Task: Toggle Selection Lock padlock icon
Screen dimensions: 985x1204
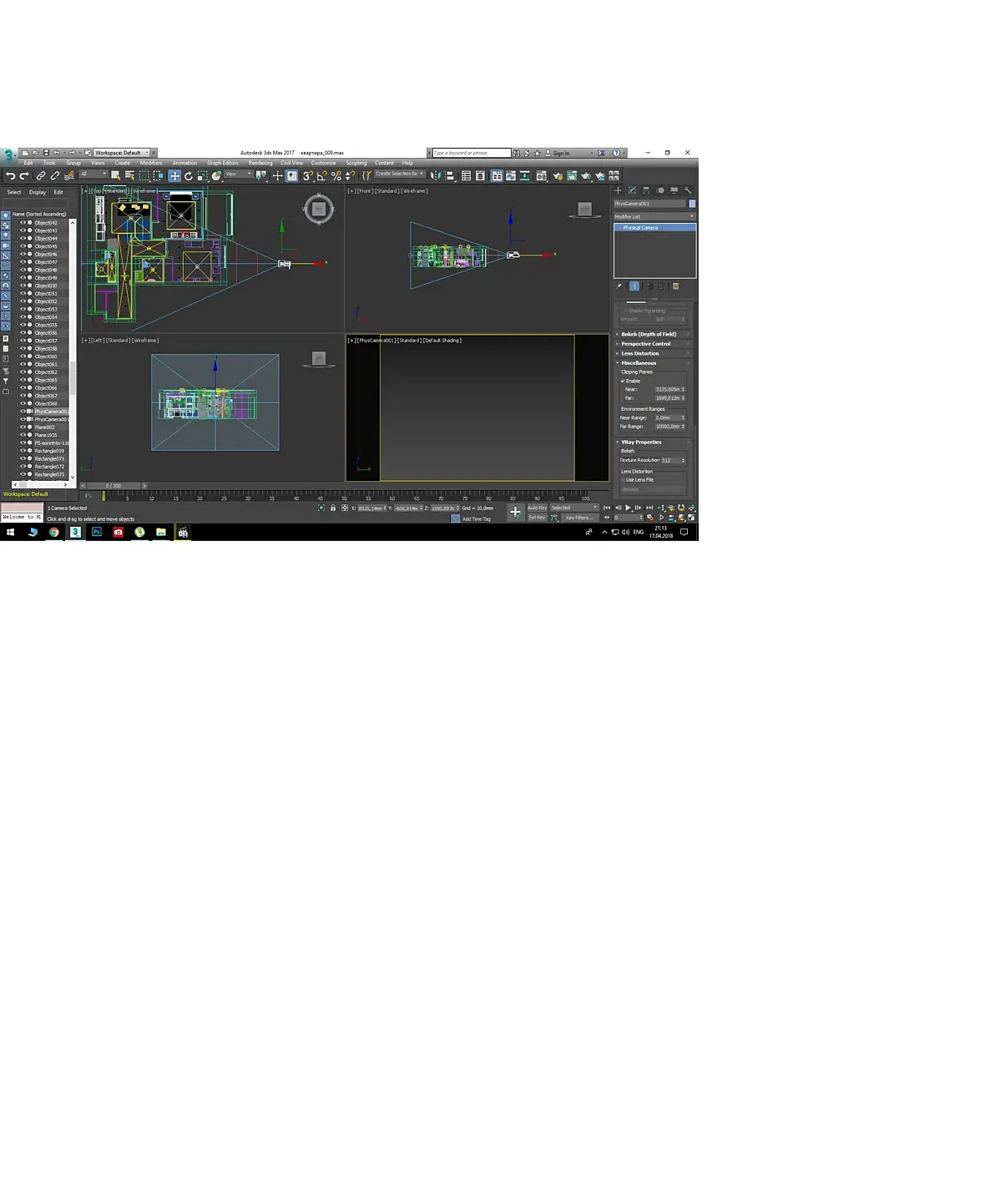Action: [333, 508]
